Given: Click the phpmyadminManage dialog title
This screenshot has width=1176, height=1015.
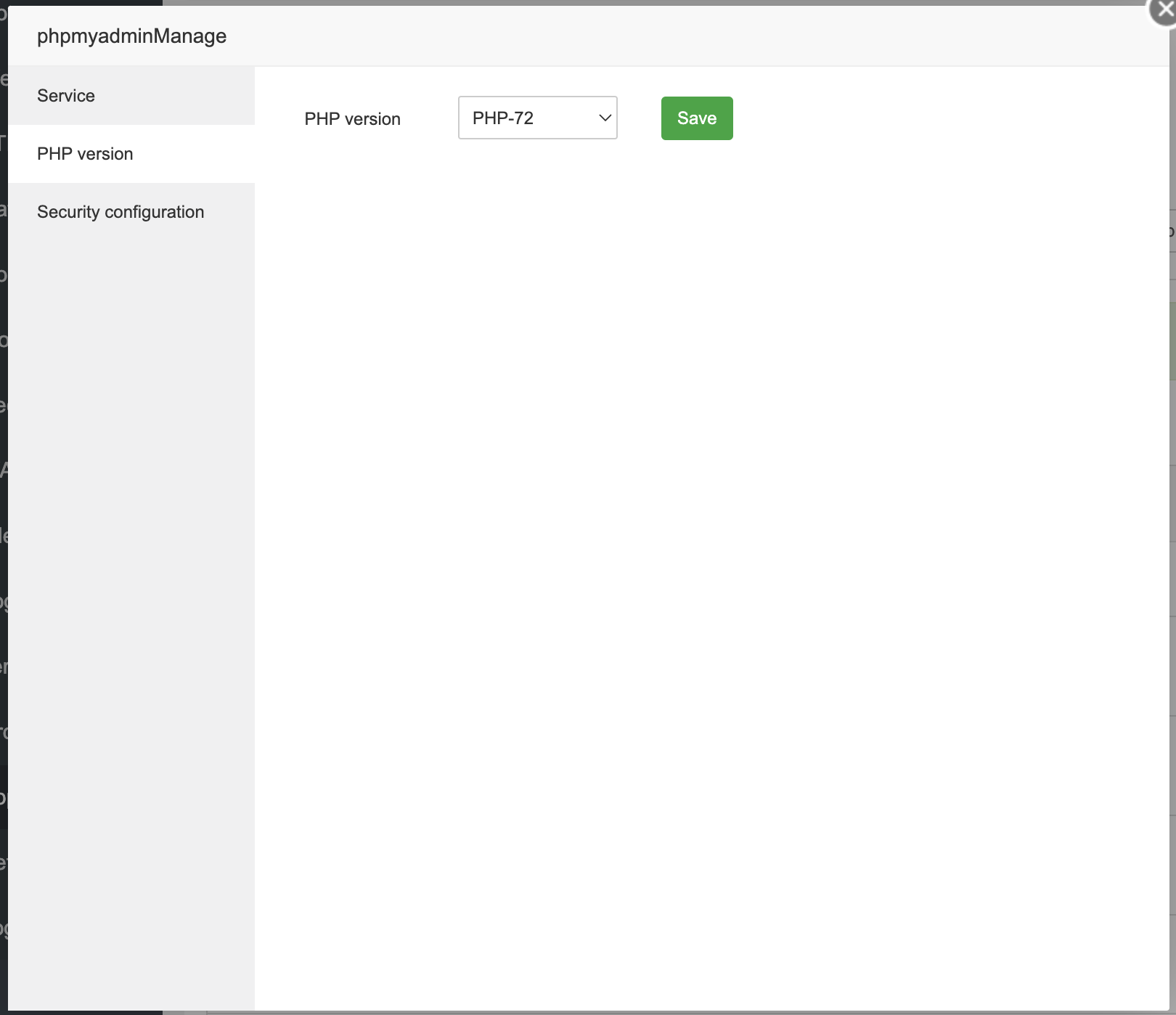Looking at the screenshot, I should click(131, 36).
